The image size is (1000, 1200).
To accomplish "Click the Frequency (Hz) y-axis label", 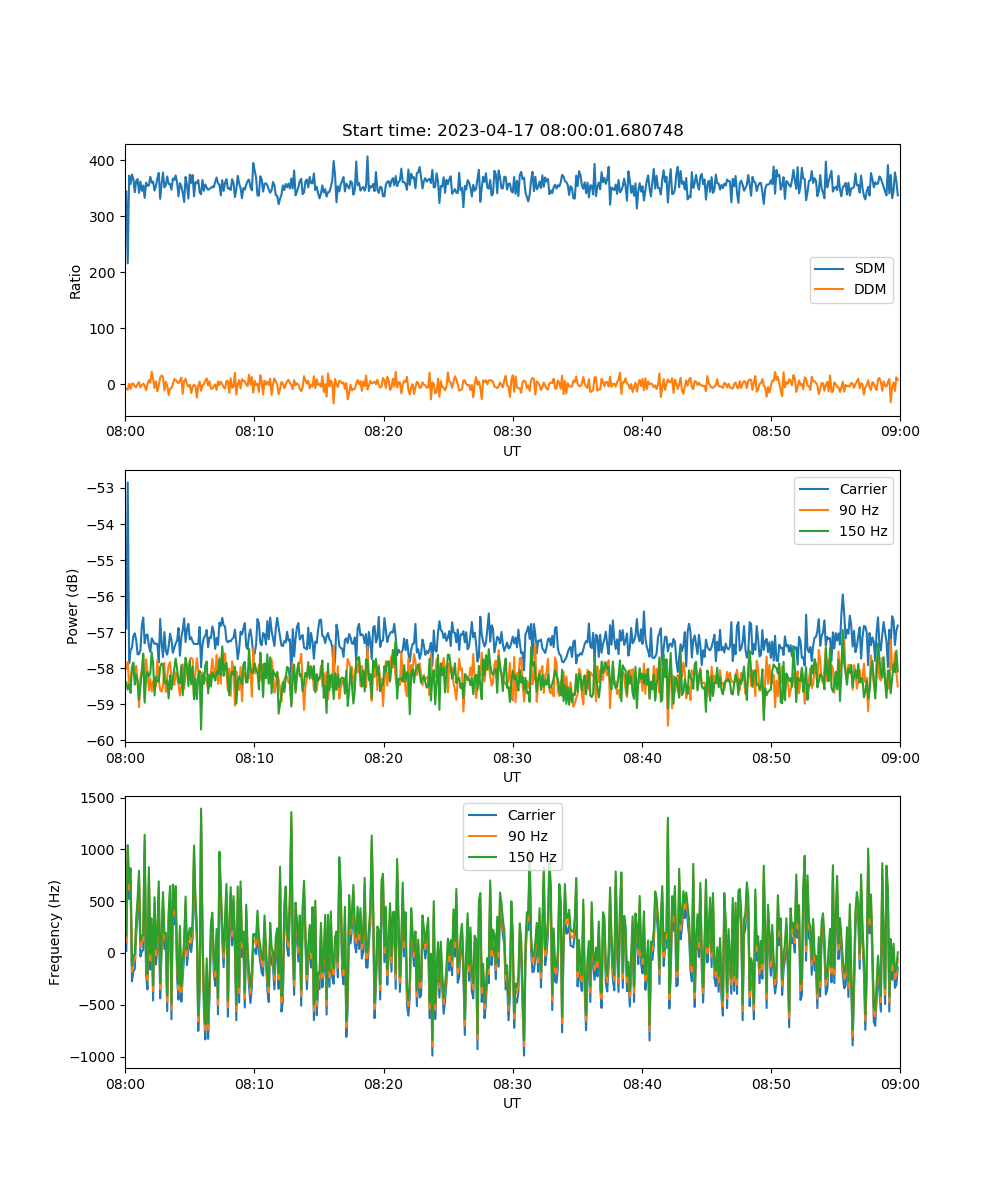I will (x=55, y=932).
